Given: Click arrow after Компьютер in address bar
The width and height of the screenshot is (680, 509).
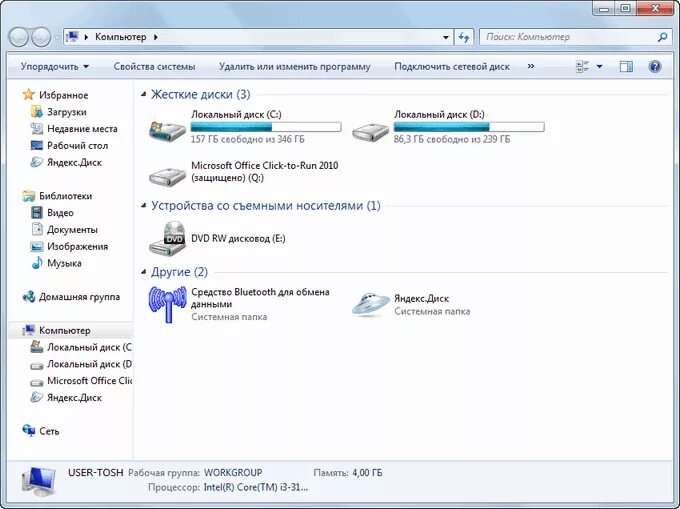Looking at the screenshot, I should point(155,37).
